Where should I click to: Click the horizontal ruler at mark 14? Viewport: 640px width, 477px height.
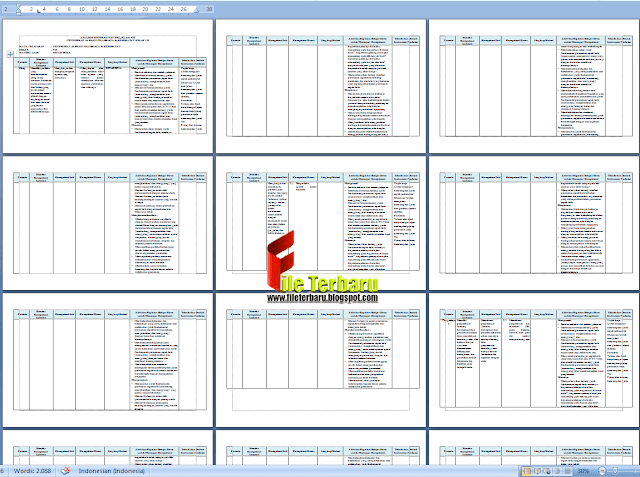pyautogui.click(x=108, y=9)
